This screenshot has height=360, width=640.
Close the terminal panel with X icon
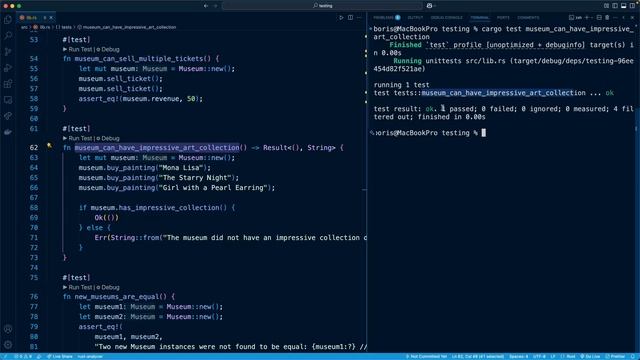[x=632, y=18]
